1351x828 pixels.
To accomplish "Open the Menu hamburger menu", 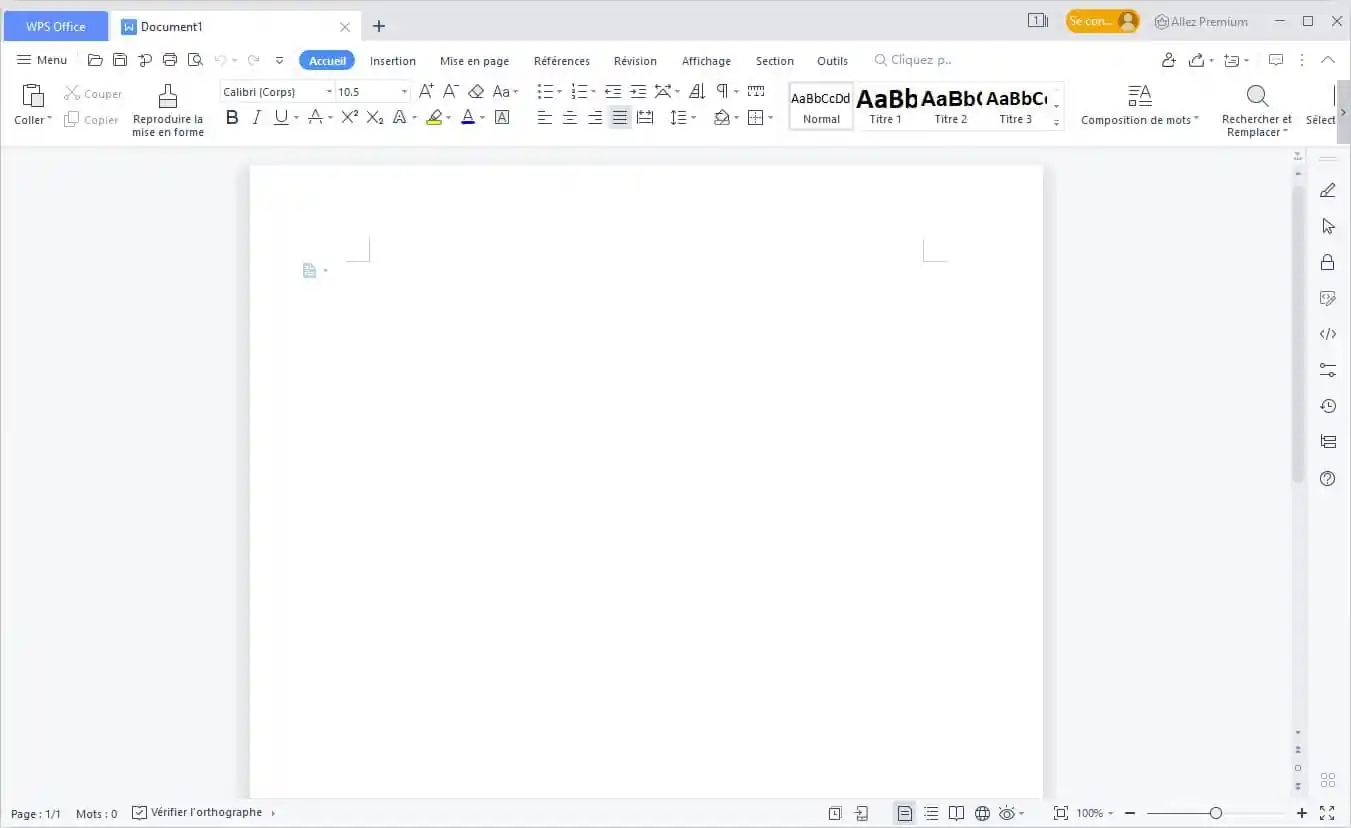I will coord(42,60).
